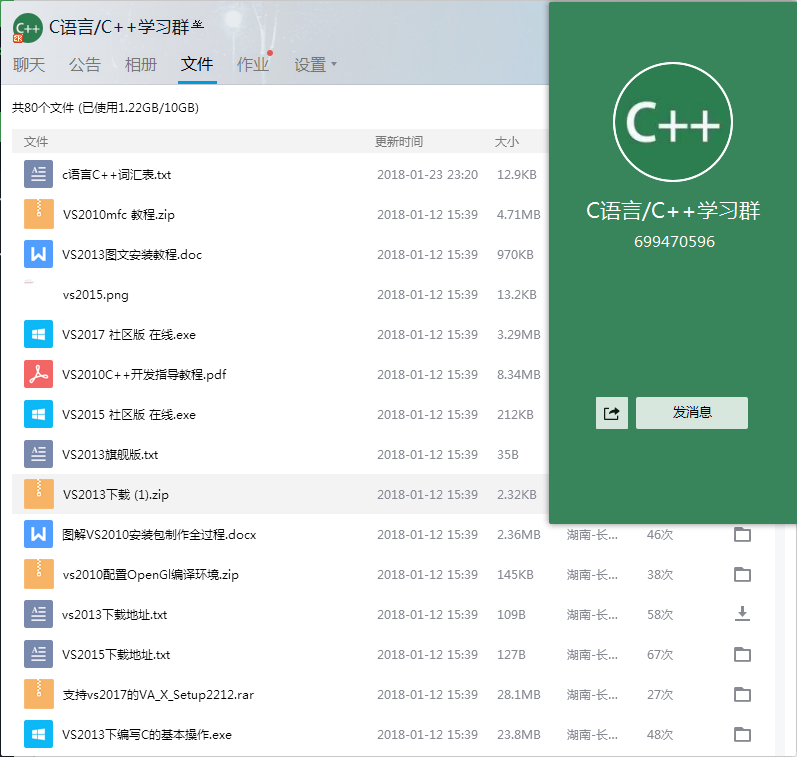Click the text file icon of c语言C++词汇表.txt

coord(39,174)
